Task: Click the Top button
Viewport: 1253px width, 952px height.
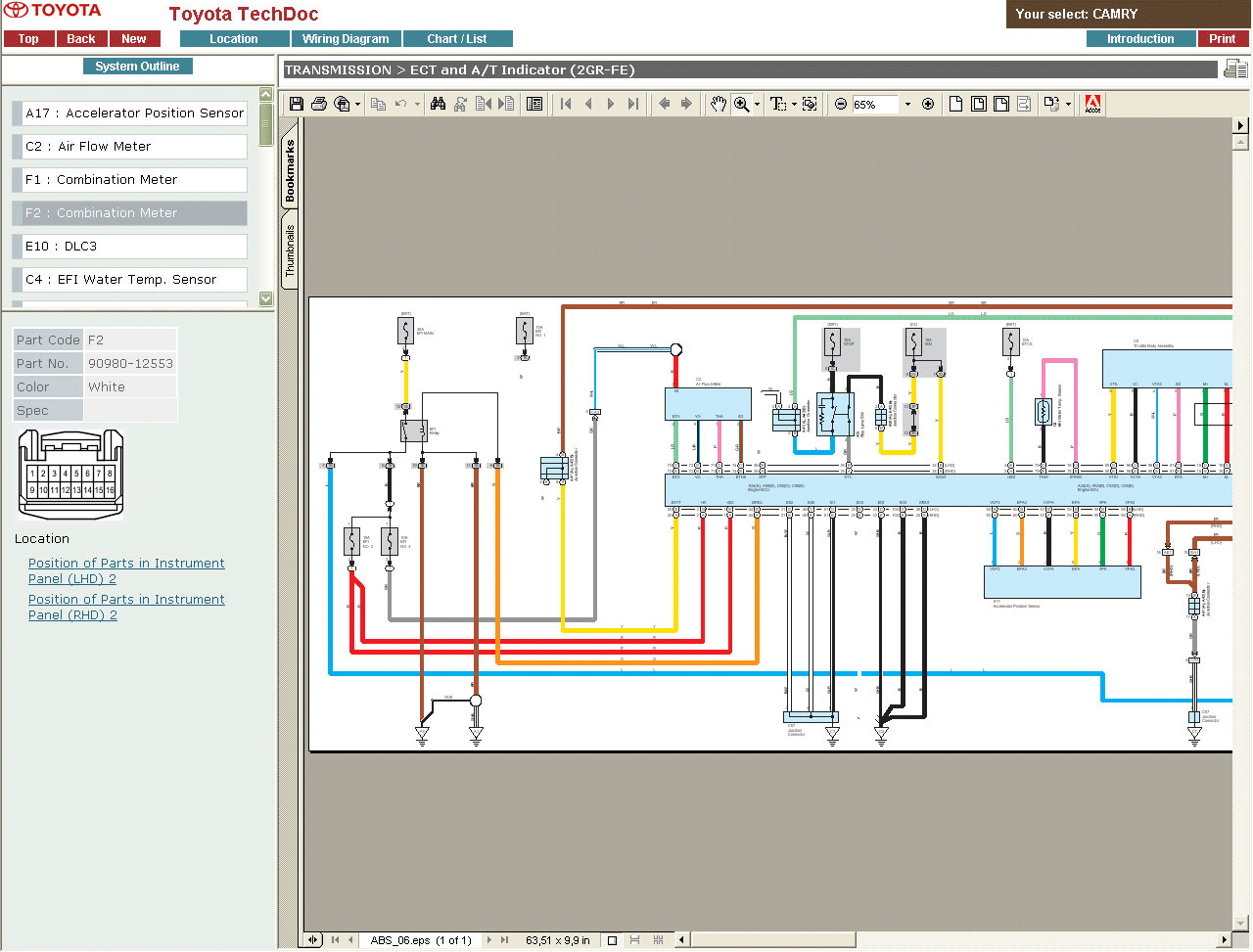Action: (28, 39)
